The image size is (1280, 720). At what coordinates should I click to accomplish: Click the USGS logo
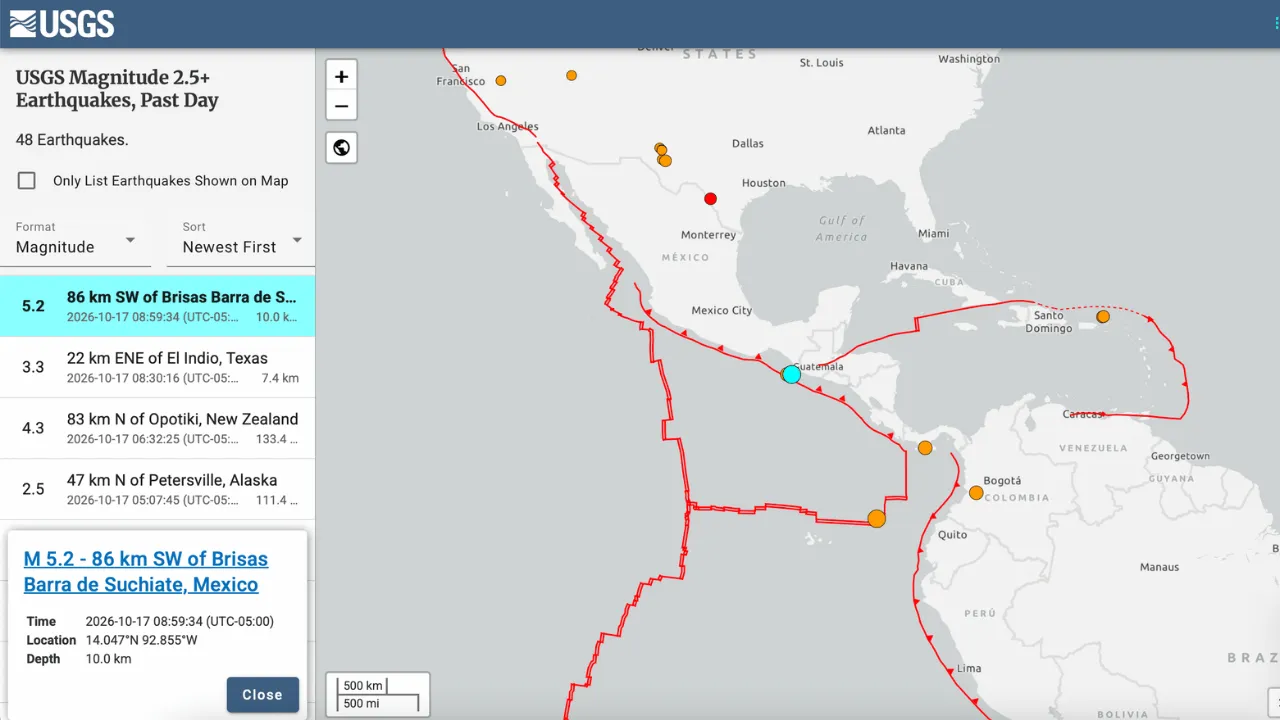point(62,24)
